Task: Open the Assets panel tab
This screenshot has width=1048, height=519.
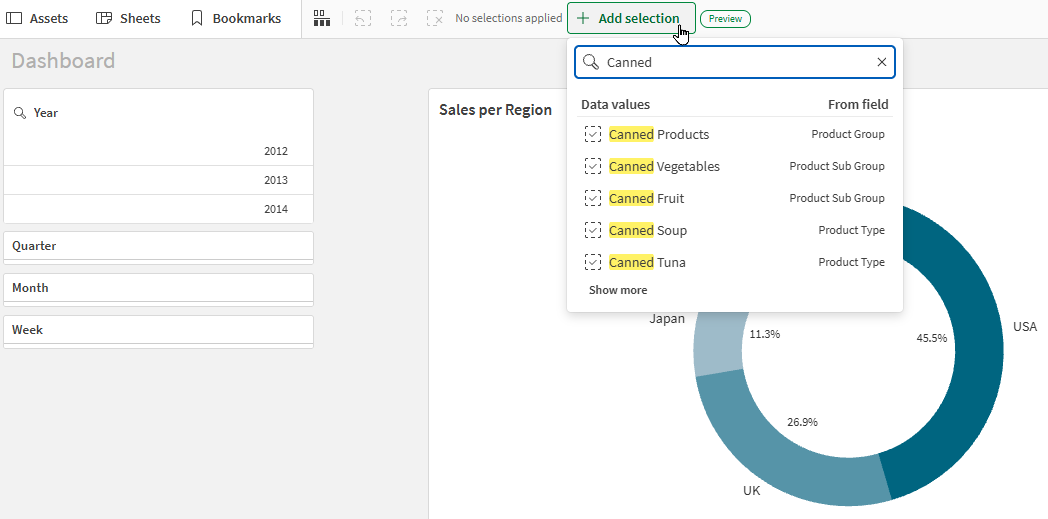Action: click(37, 18)
